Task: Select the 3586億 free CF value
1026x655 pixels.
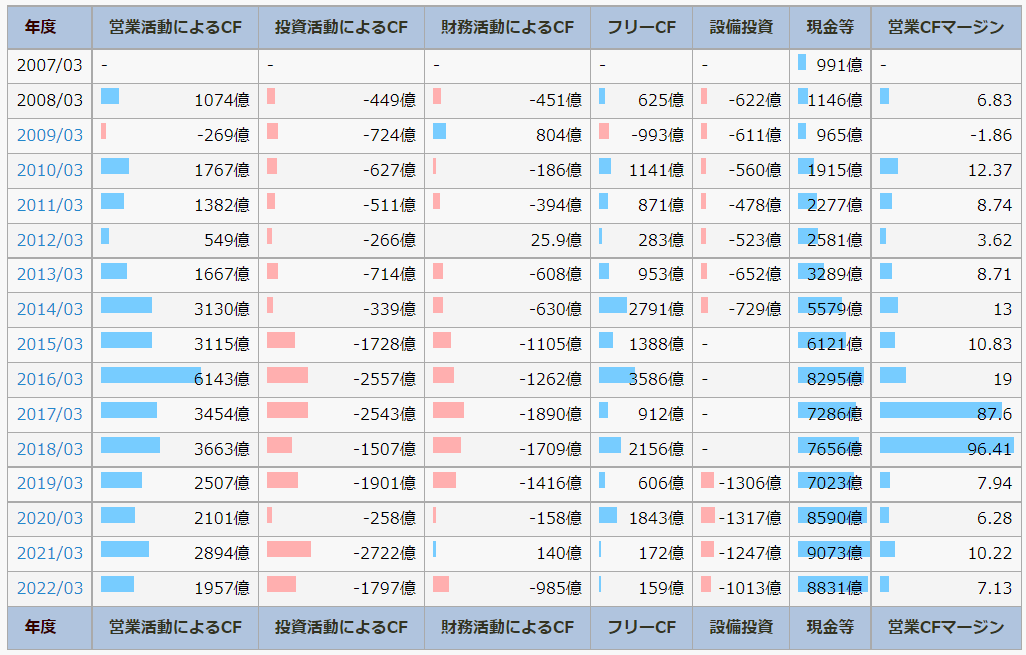Action: click(x=656, y=380)
